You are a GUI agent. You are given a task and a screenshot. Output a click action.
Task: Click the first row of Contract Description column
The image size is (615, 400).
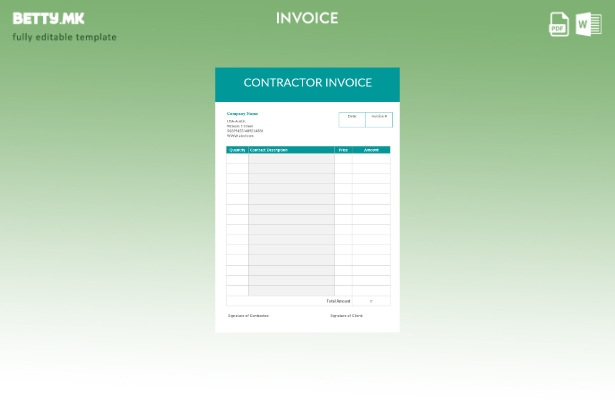pos(291,158)
